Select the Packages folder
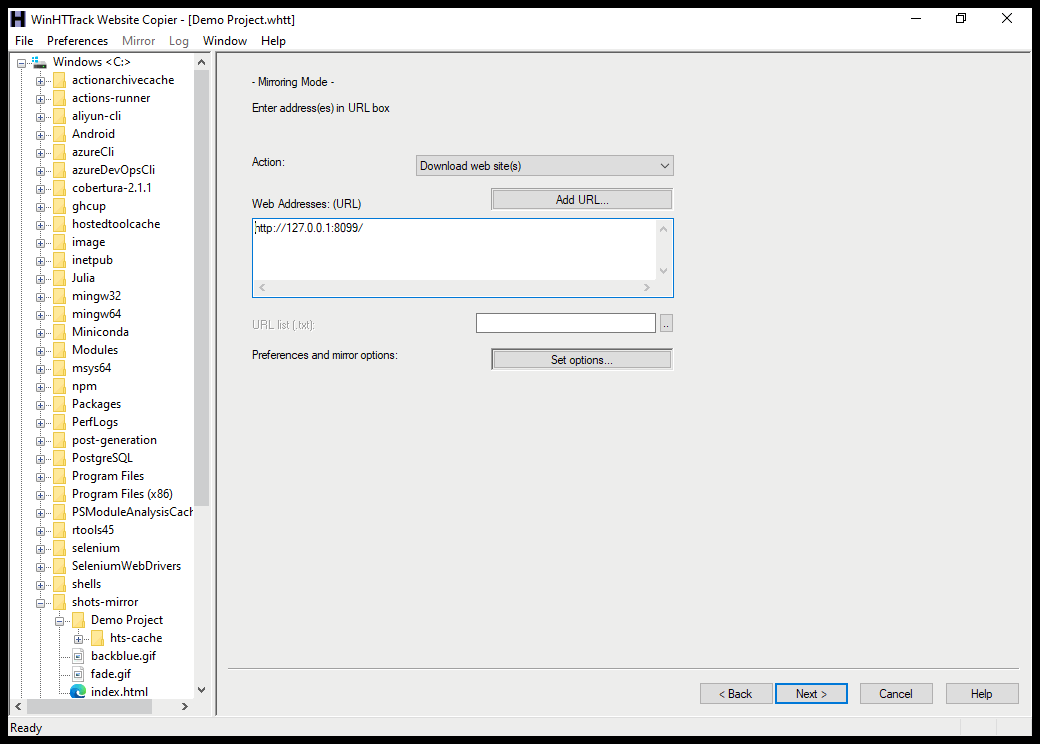This screenshot has width=1040, height=744. pos(96,404)
